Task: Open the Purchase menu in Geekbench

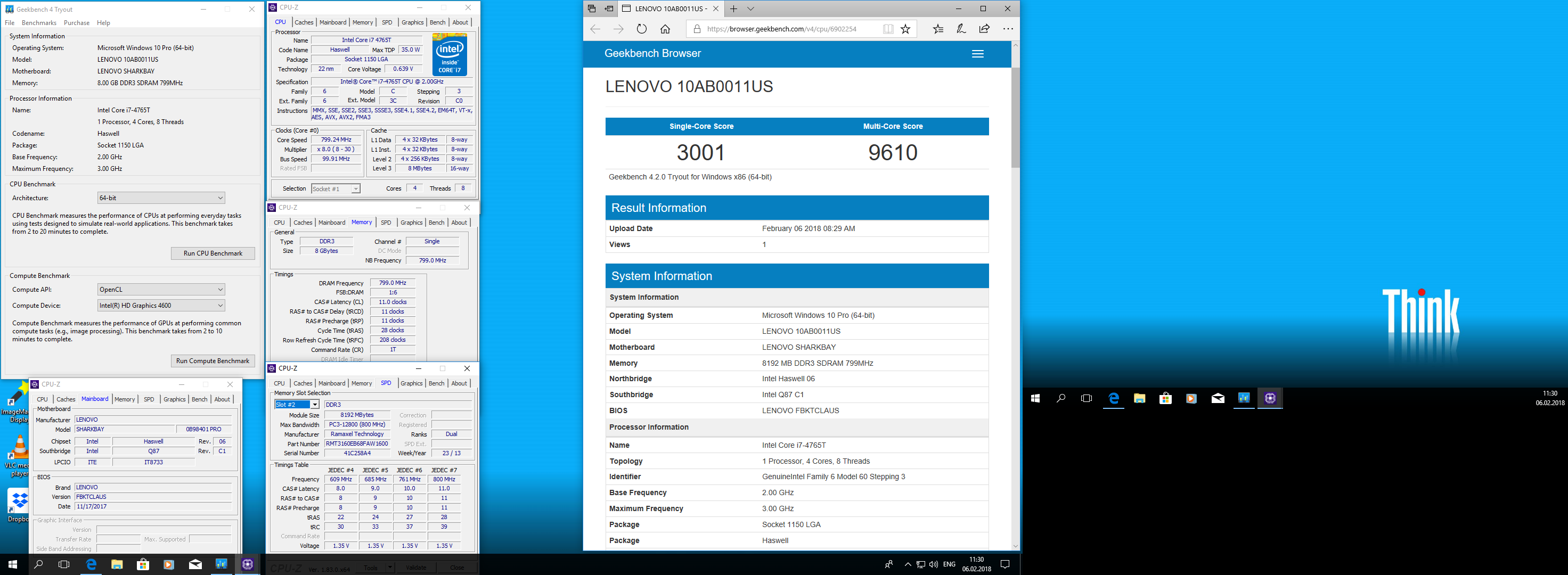Action: pyautogui.click(x=77, y=22)
